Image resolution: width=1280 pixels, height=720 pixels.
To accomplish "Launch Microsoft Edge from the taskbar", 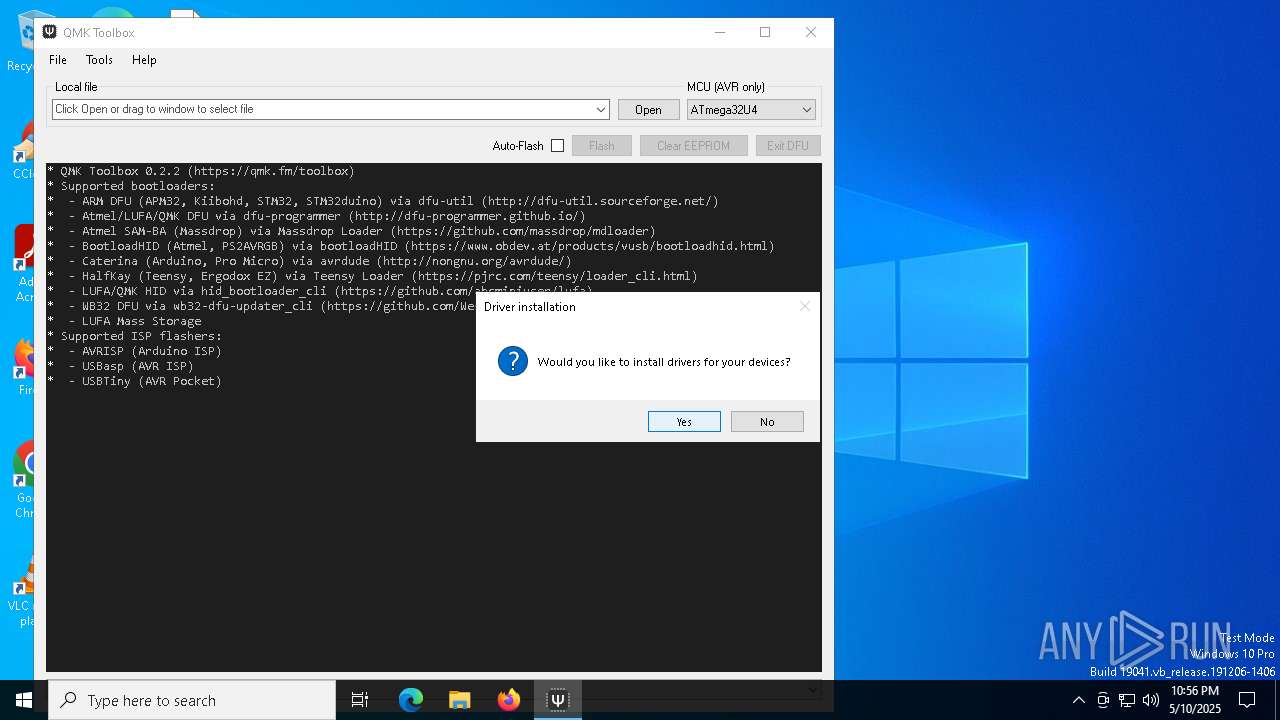I will click(411, 700).
